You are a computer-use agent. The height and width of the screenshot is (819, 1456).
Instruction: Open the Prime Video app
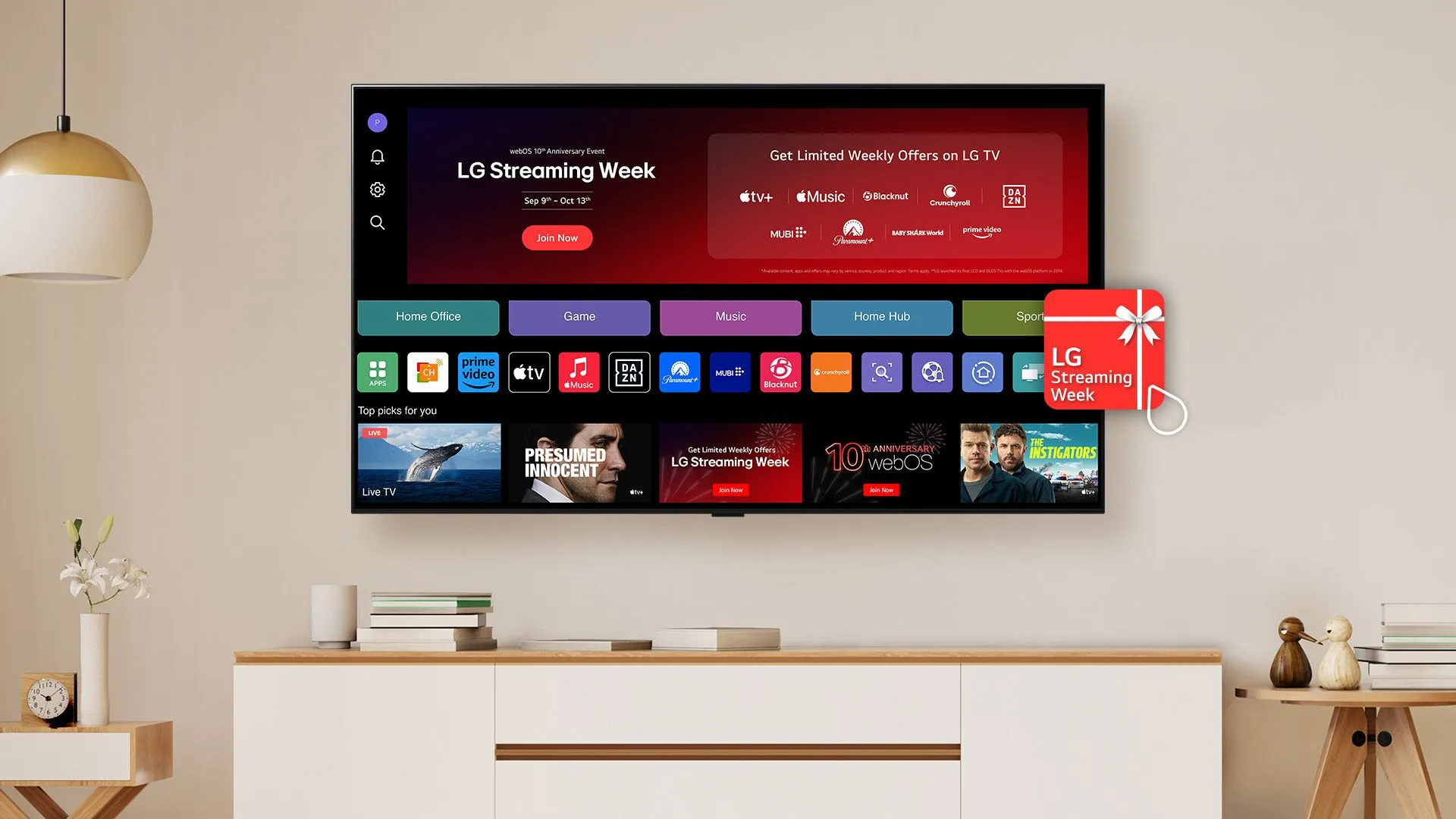click(478, 372)
